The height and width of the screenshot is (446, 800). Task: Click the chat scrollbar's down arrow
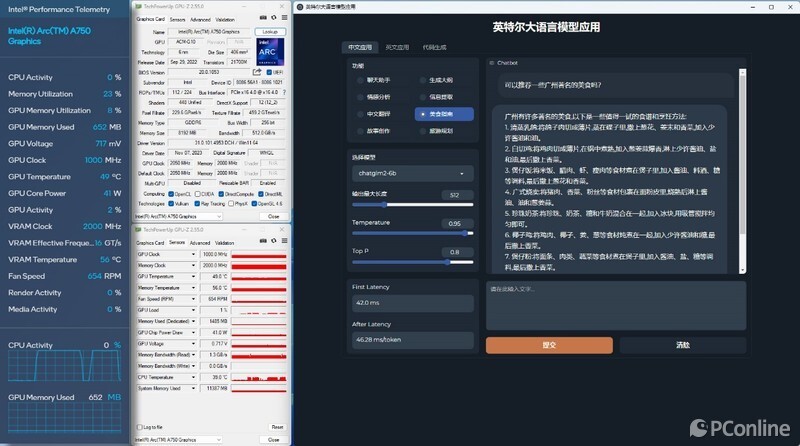(x=742, y=270)
